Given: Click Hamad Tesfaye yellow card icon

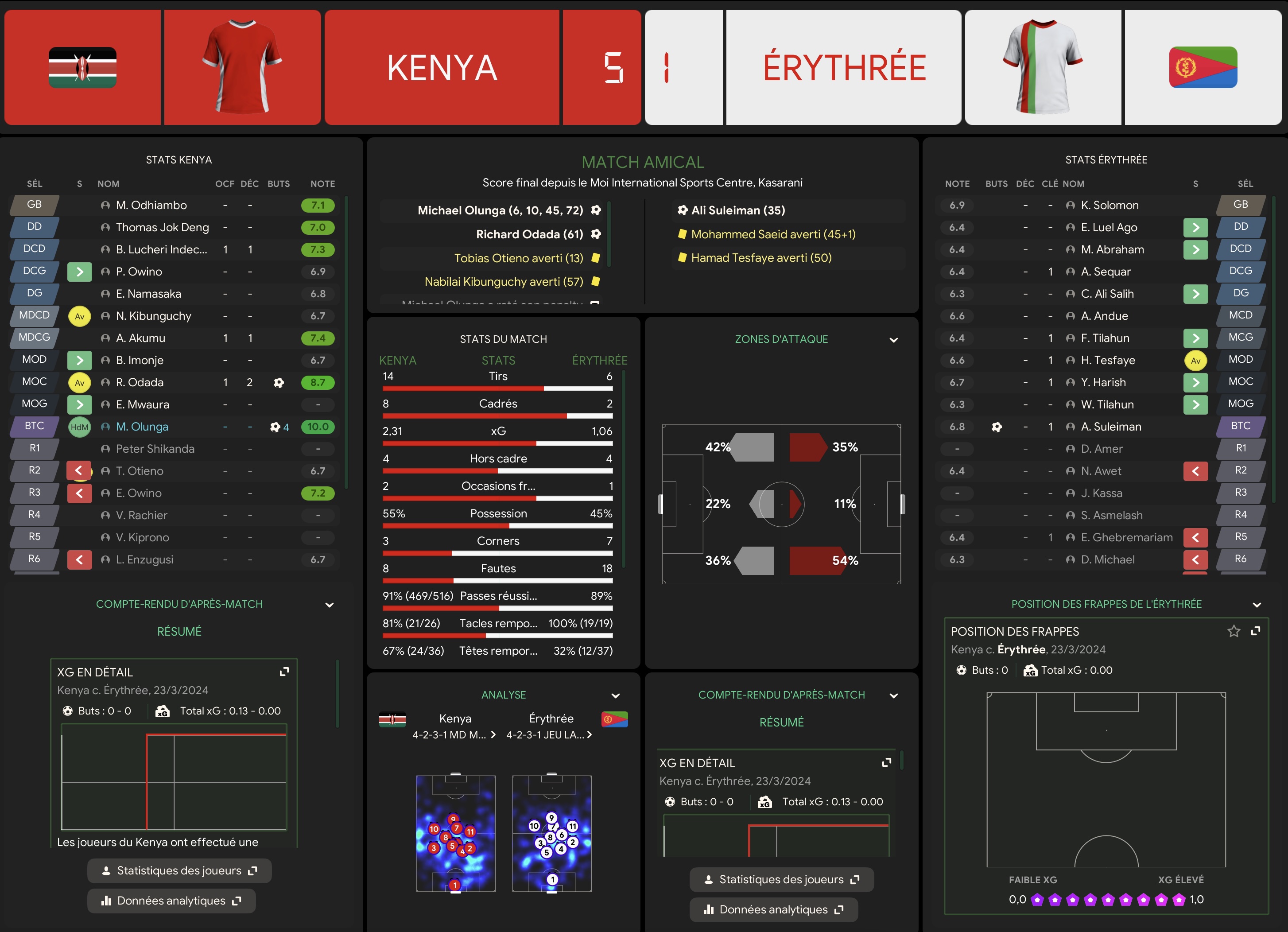Looking at the screenshot, I should (682, 258).
